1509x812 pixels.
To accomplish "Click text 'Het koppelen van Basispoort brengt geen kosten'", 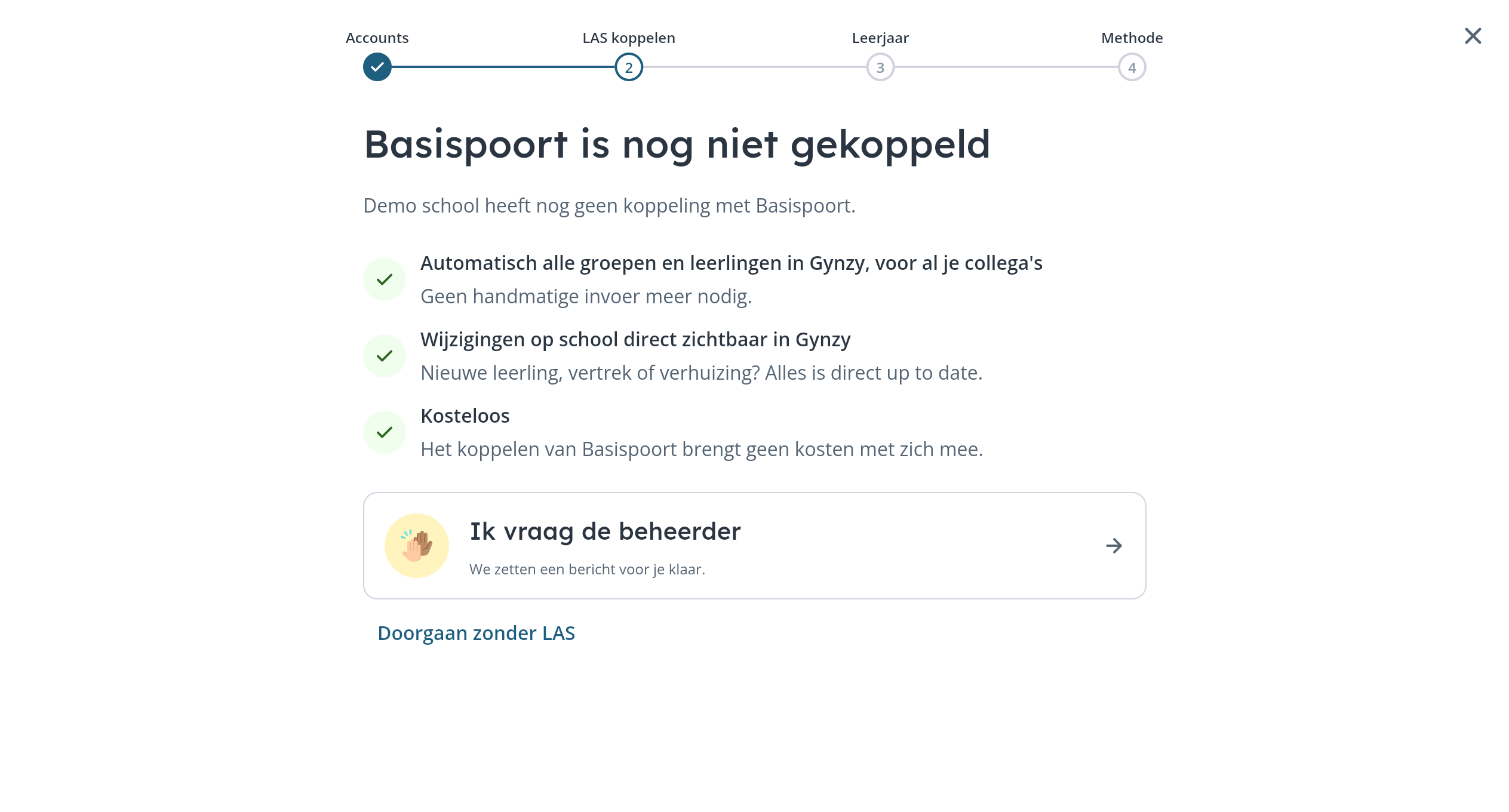I will coord(638,449).
